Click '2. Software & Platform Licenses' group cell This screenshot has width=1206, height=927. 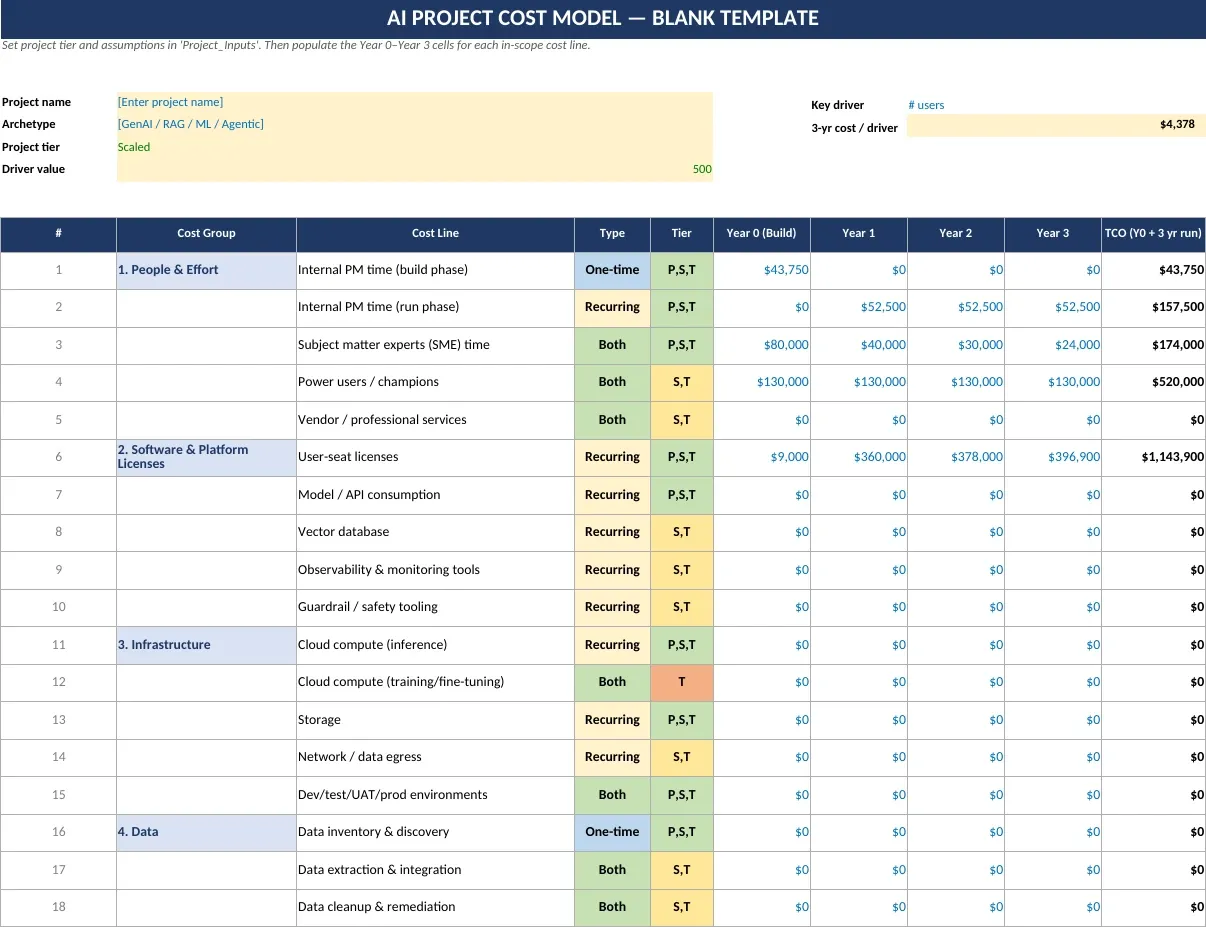pos(206,457)
